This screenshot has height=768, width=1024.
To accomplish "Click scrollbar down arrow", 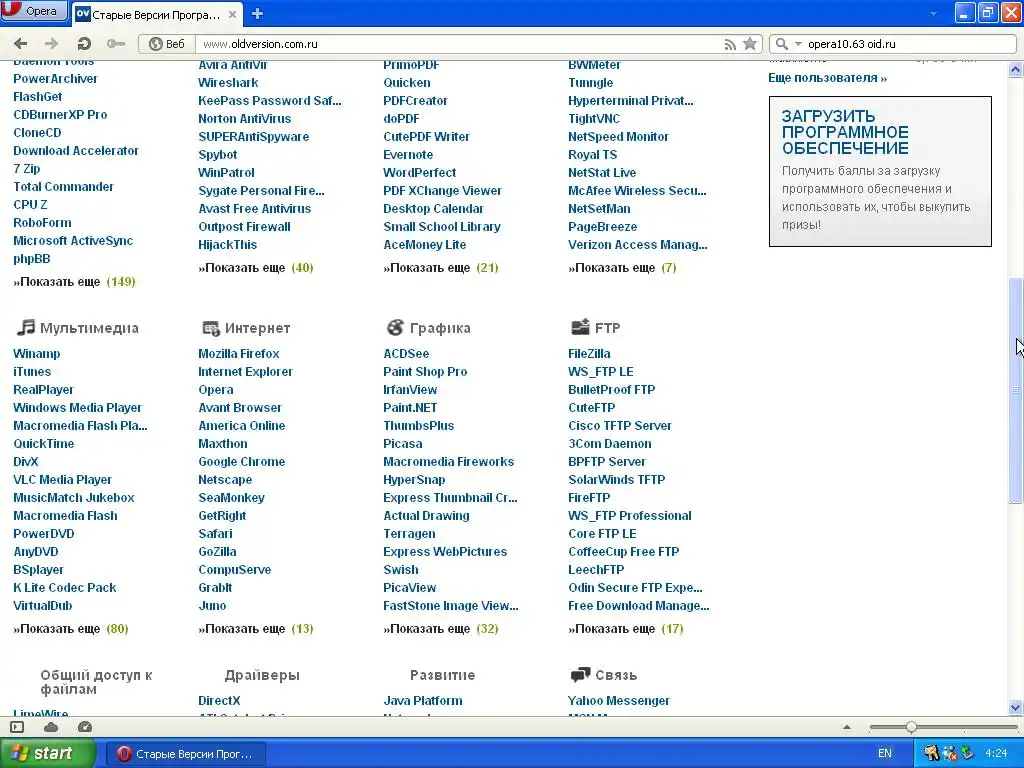I will pyautogui.click(x=1016, y=707).
